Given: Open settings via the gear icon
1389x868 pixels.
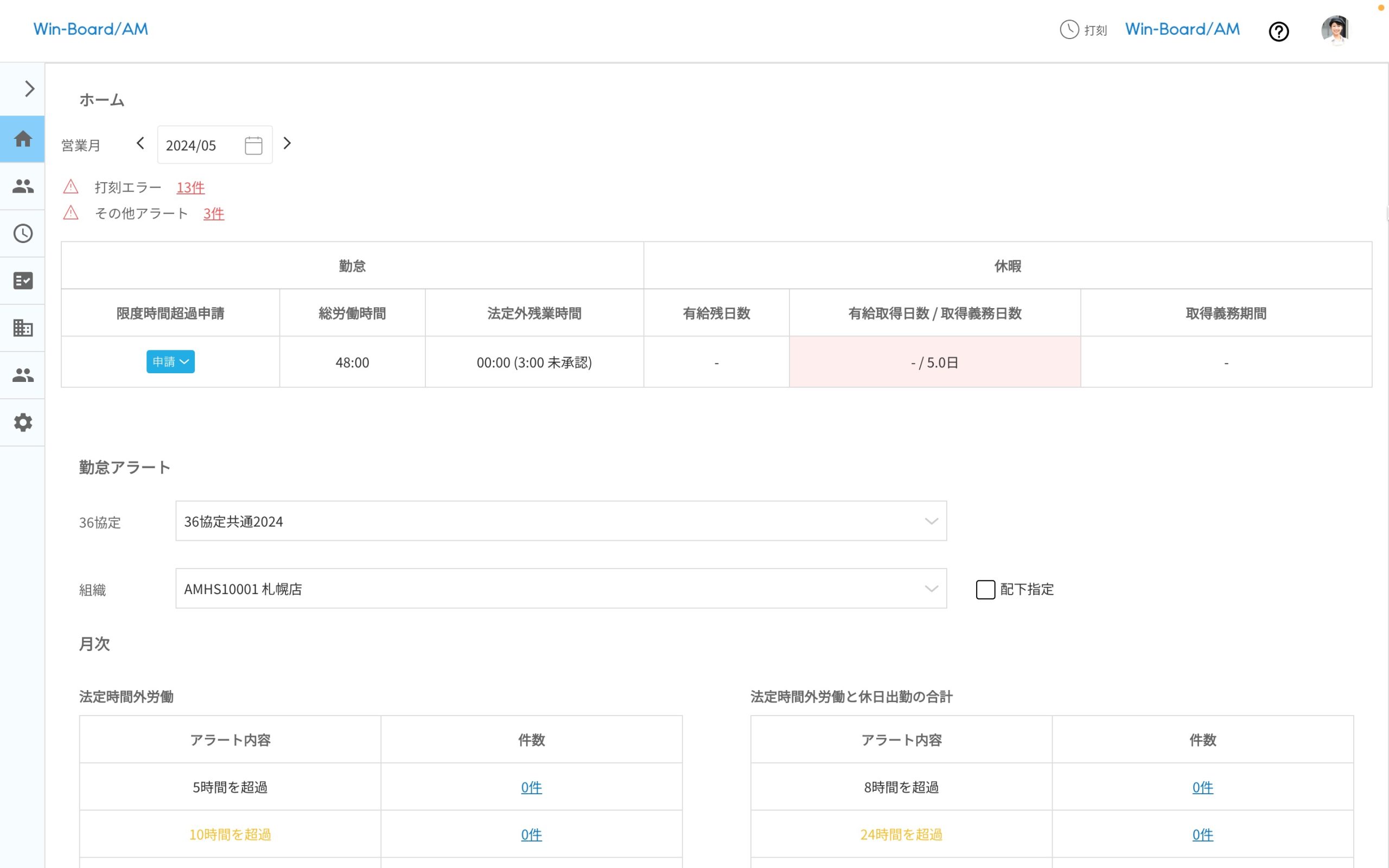Looking at the screenshot, I should [x=22, y=423].
